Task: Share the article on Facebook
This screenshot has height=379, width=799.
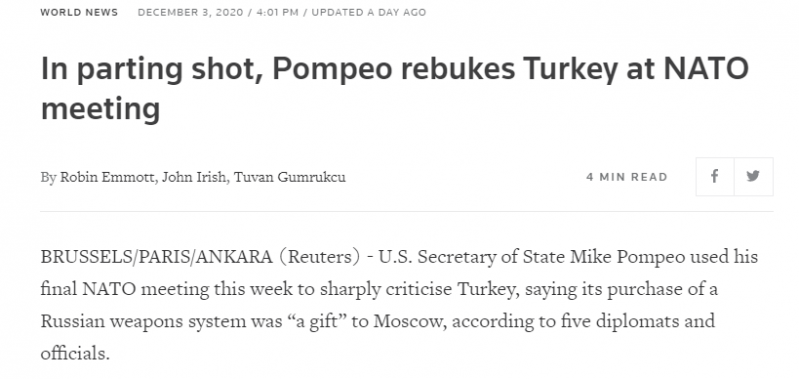Action: [715, 177]
